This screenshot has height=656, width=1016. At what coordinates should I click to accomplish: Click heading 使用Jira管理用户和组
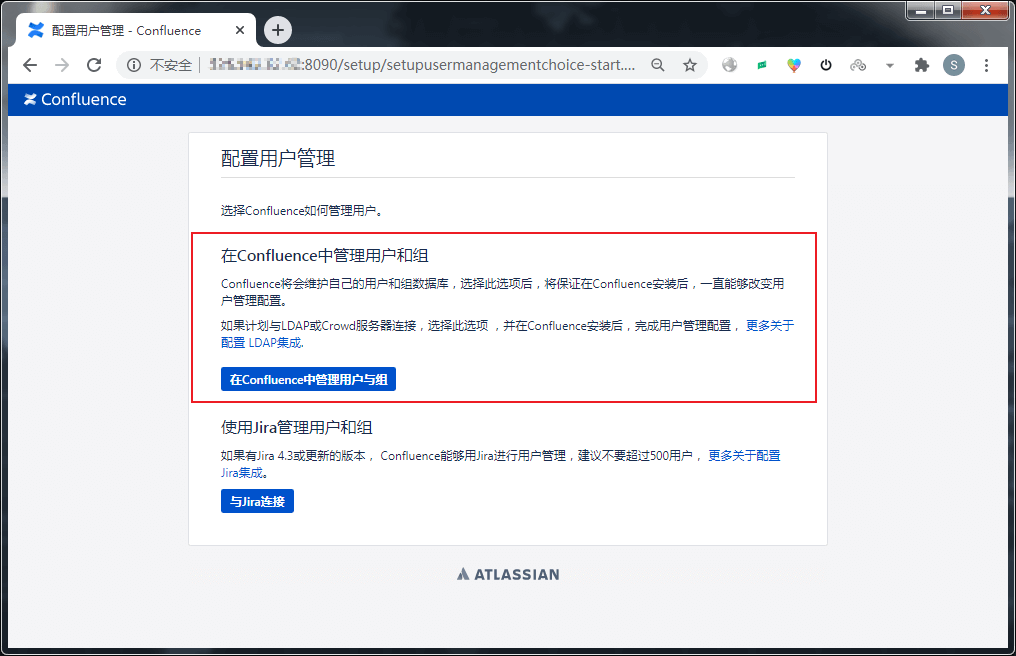pyautogui.click(x=297, y=427)
